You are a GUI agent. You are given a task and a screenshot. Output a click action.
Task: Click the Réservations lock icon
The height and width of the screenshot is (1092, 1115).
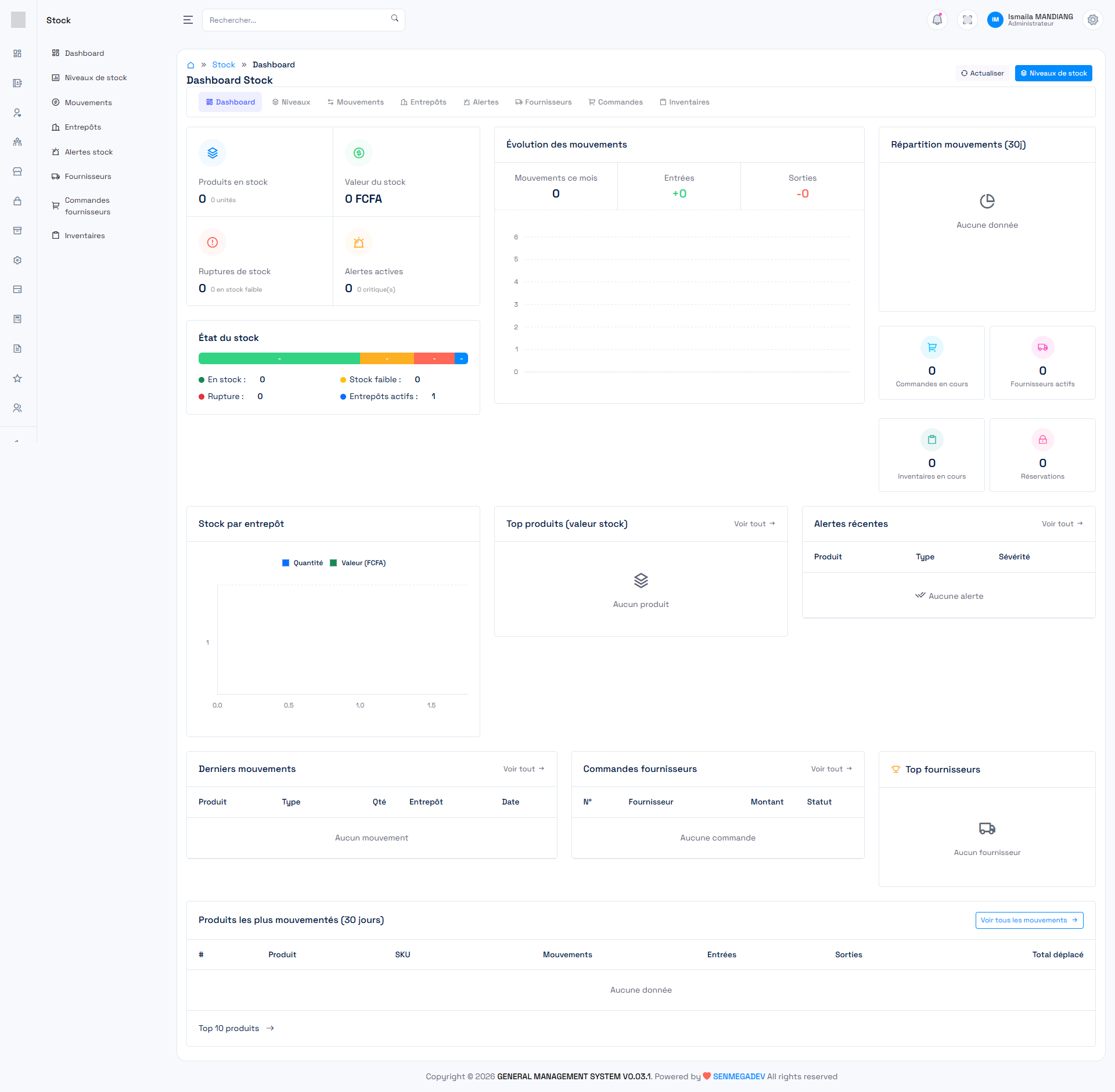pos(1042,440)
